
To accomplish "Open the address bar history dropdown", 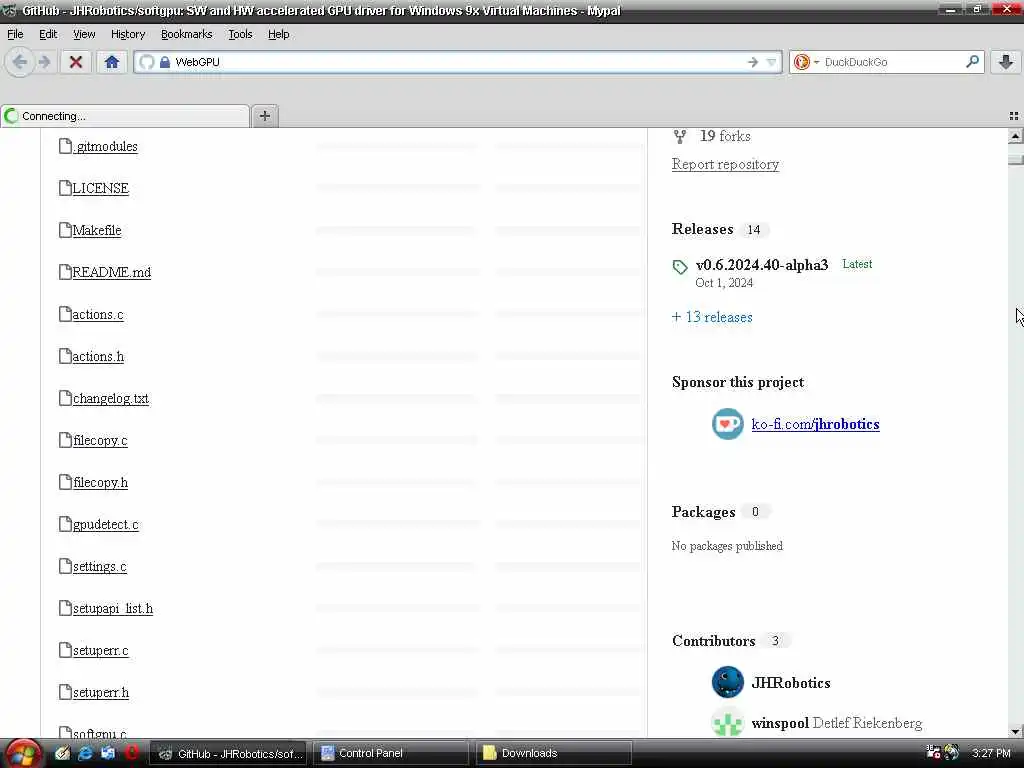I will 771,62.
